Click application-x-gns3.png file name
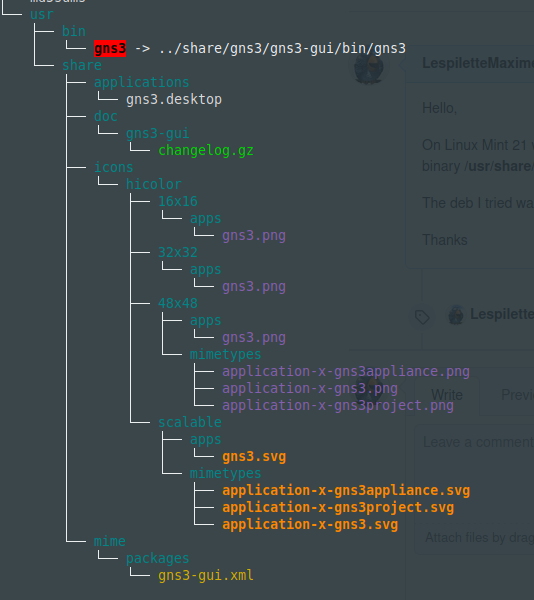This screenshot has width=534, height=600. 310,388
